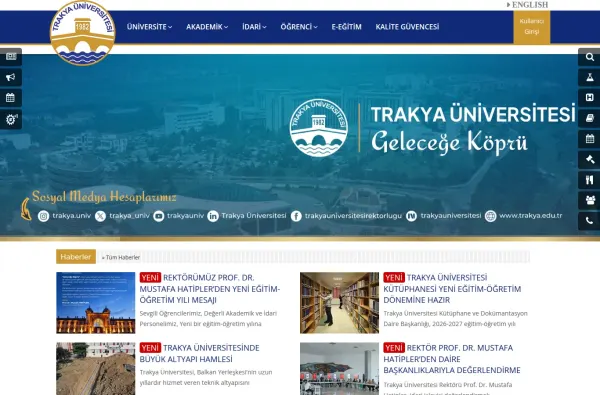Expand the ÜNİVERSİTE dropdown menu
Screen dimensions: 600x395
click(149, 27)
